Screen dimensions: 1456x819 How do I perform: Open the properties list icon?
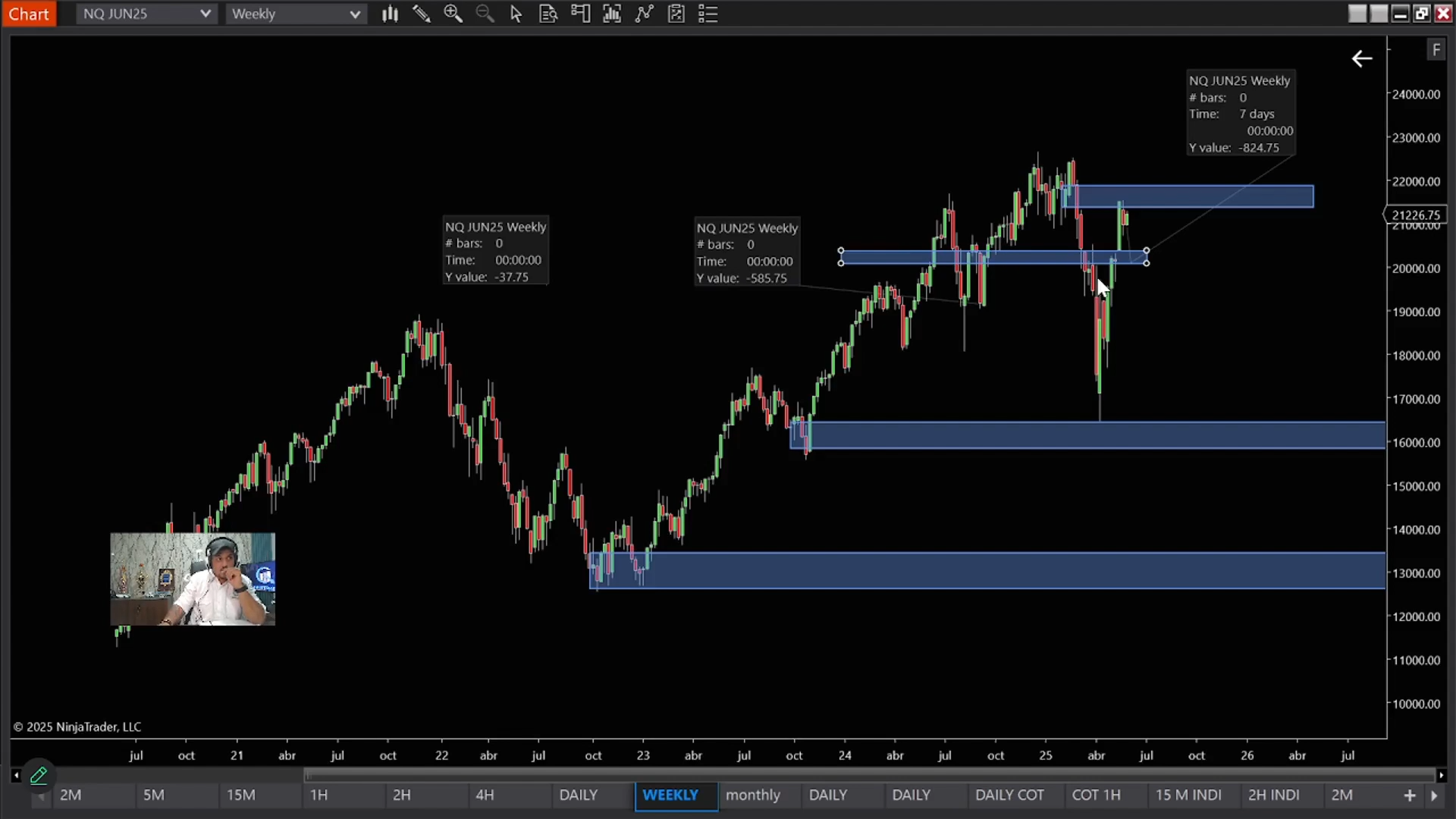[708, 14]
